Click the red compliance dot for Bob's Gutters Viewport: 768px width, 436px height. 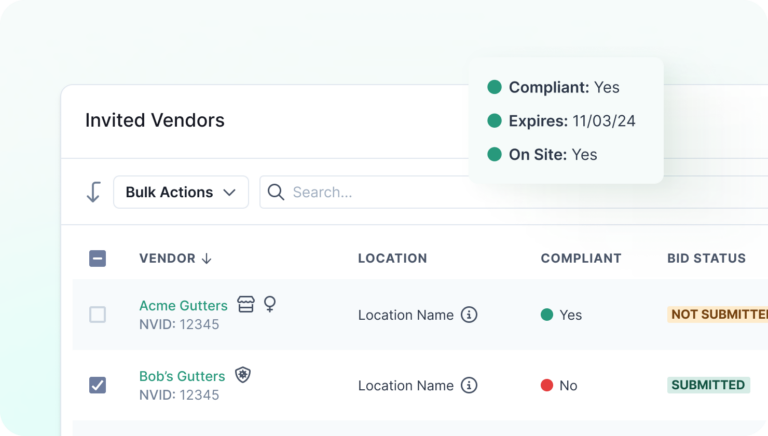(547, 385)
